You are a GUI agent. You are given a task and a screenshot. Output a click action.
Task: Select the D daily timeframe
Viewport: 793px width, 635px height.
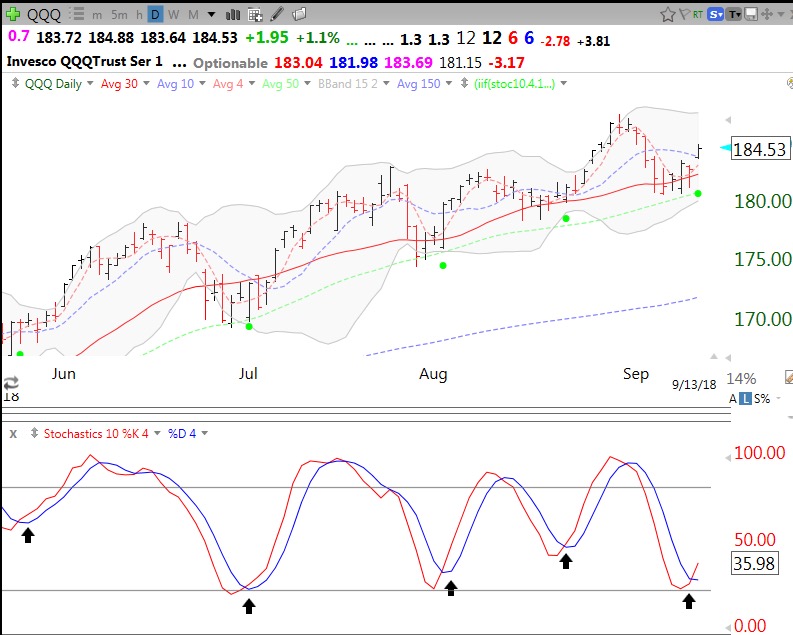click(x=155, y=15)
